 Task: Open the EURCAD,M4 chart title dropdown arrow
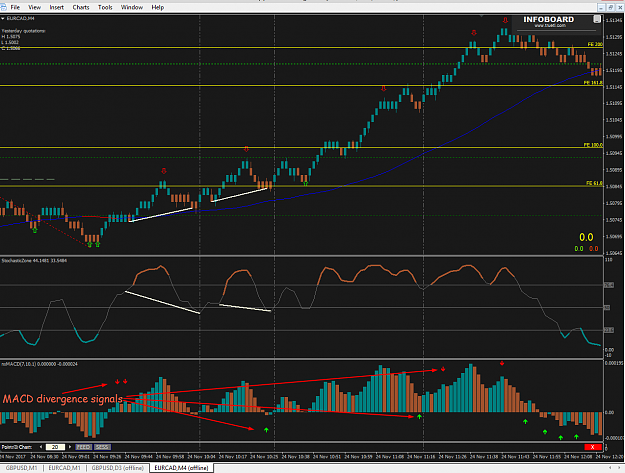click(3, 18)
